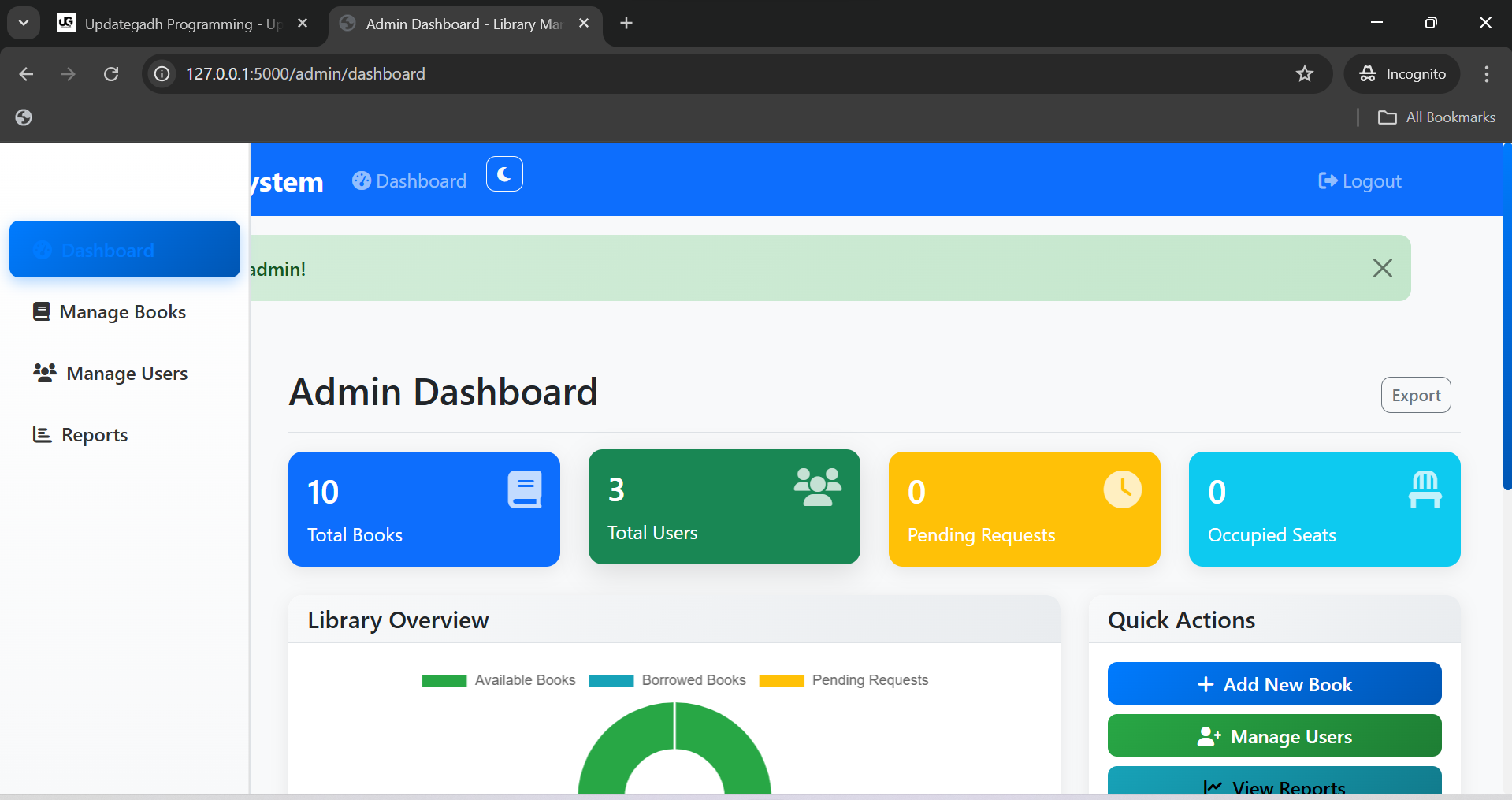This screenshot has width=1512, height=800.
Task: Click the Export button
Action: (1416, 395)
